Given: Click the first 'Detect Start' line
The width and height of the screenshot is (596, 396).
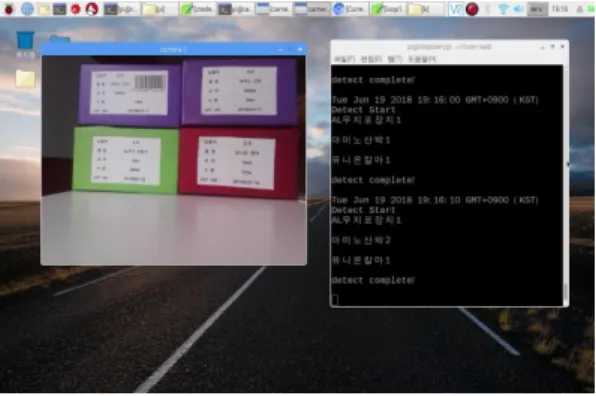Looking at the screenshot, I should (x=364, y=110).
